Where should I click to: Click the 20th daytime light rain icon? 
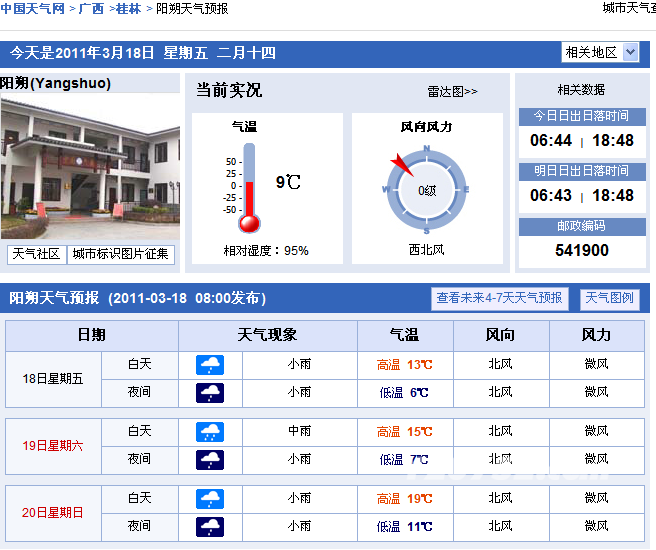(210, 498)
